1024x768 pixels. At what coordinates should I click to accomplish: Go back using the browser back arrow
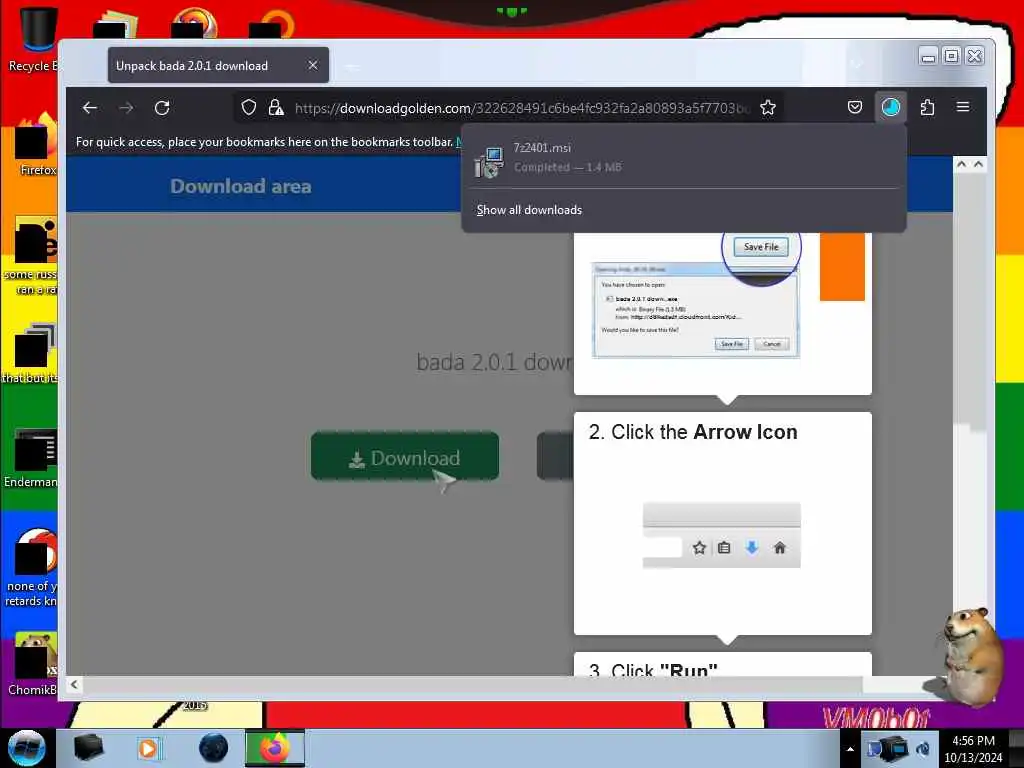click(89, 108)
